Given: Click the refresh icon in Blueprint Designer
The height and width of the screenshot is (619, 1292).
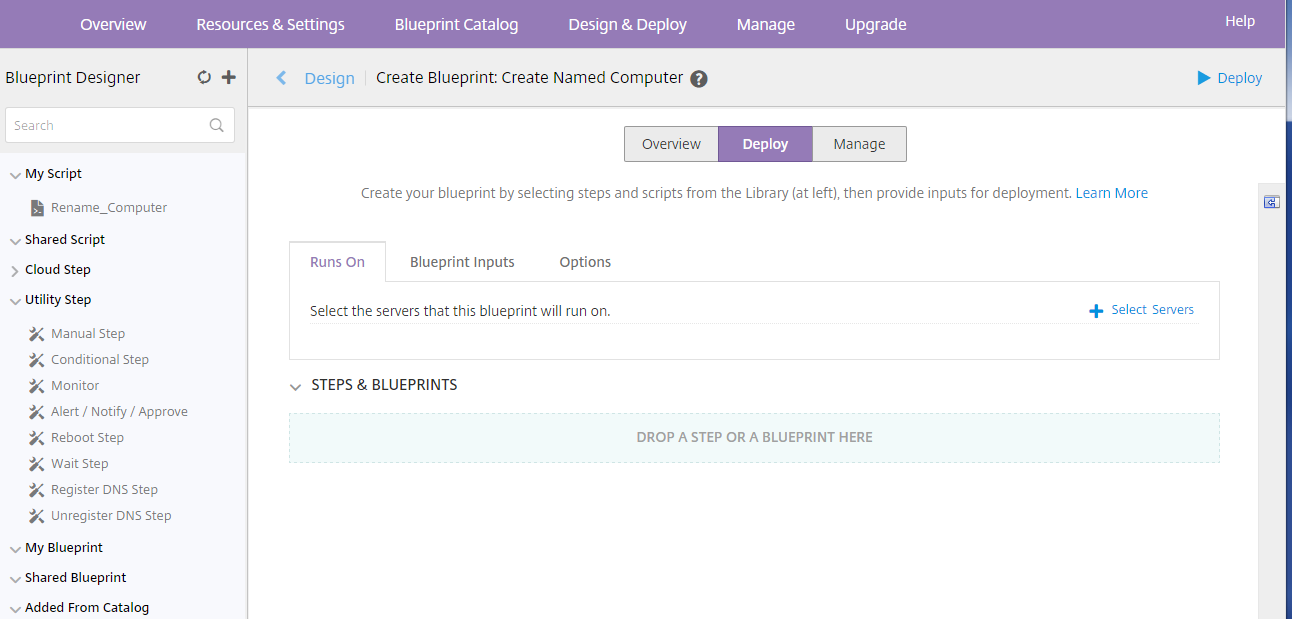Looking at the screenshot, I should click(x=204, y=77).
